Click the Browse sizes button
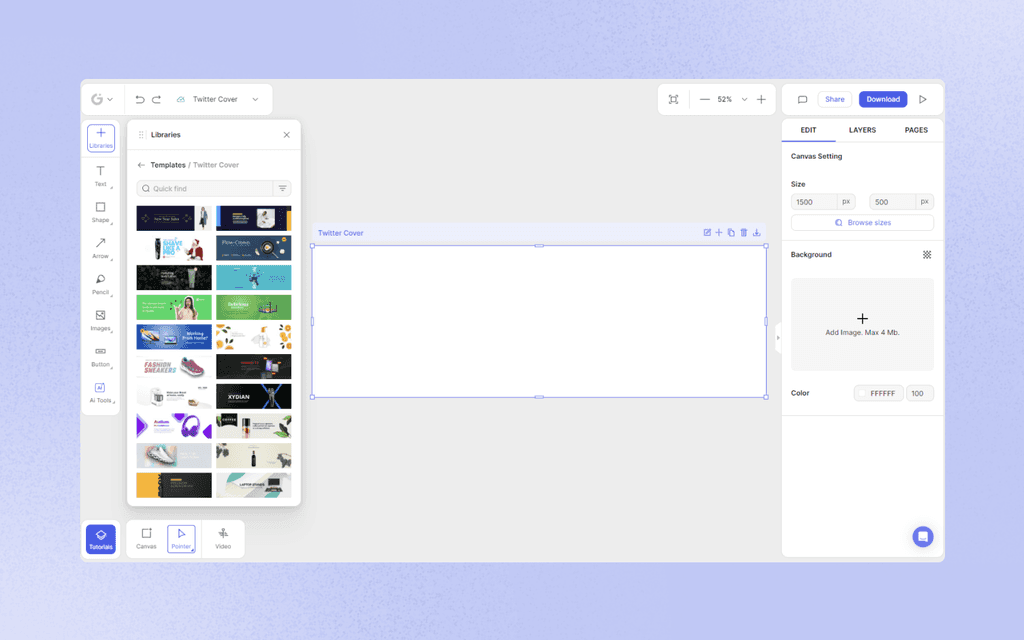Screen dimensions: 1024x640 pyautogui.click(x=862, y=222)
